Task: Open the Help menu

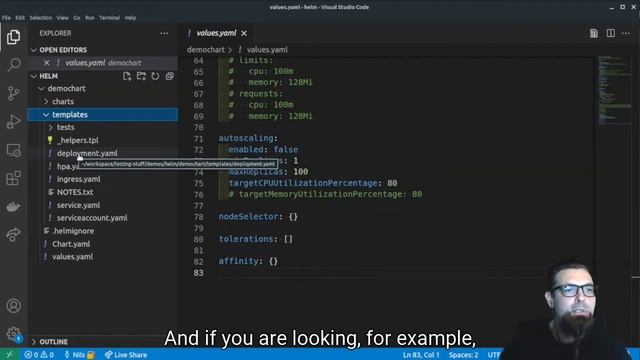Action: (x=130, y=18)
